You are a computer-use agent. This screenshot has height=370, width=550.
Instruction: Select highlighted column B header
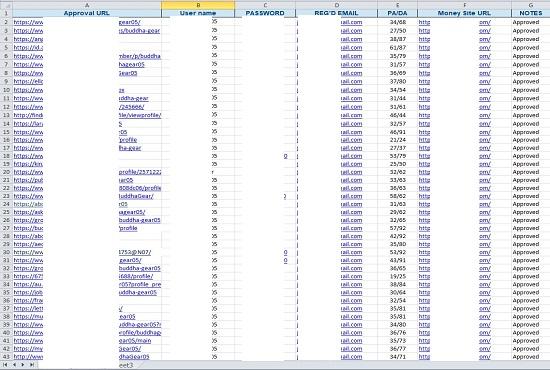click(198, 5)
